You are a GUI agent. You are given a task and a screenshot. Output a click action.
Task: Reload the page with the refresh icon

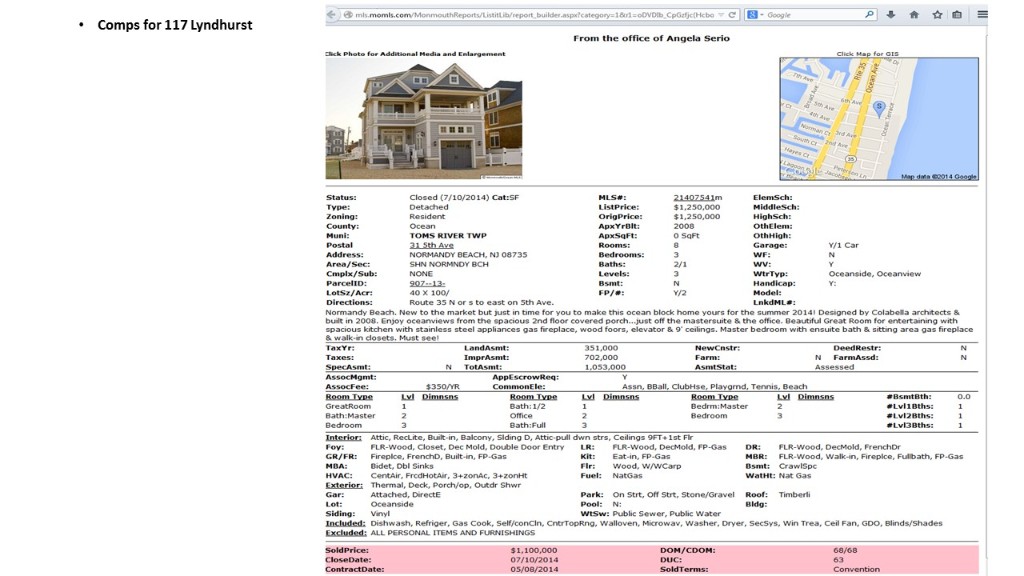coord(733,15)
